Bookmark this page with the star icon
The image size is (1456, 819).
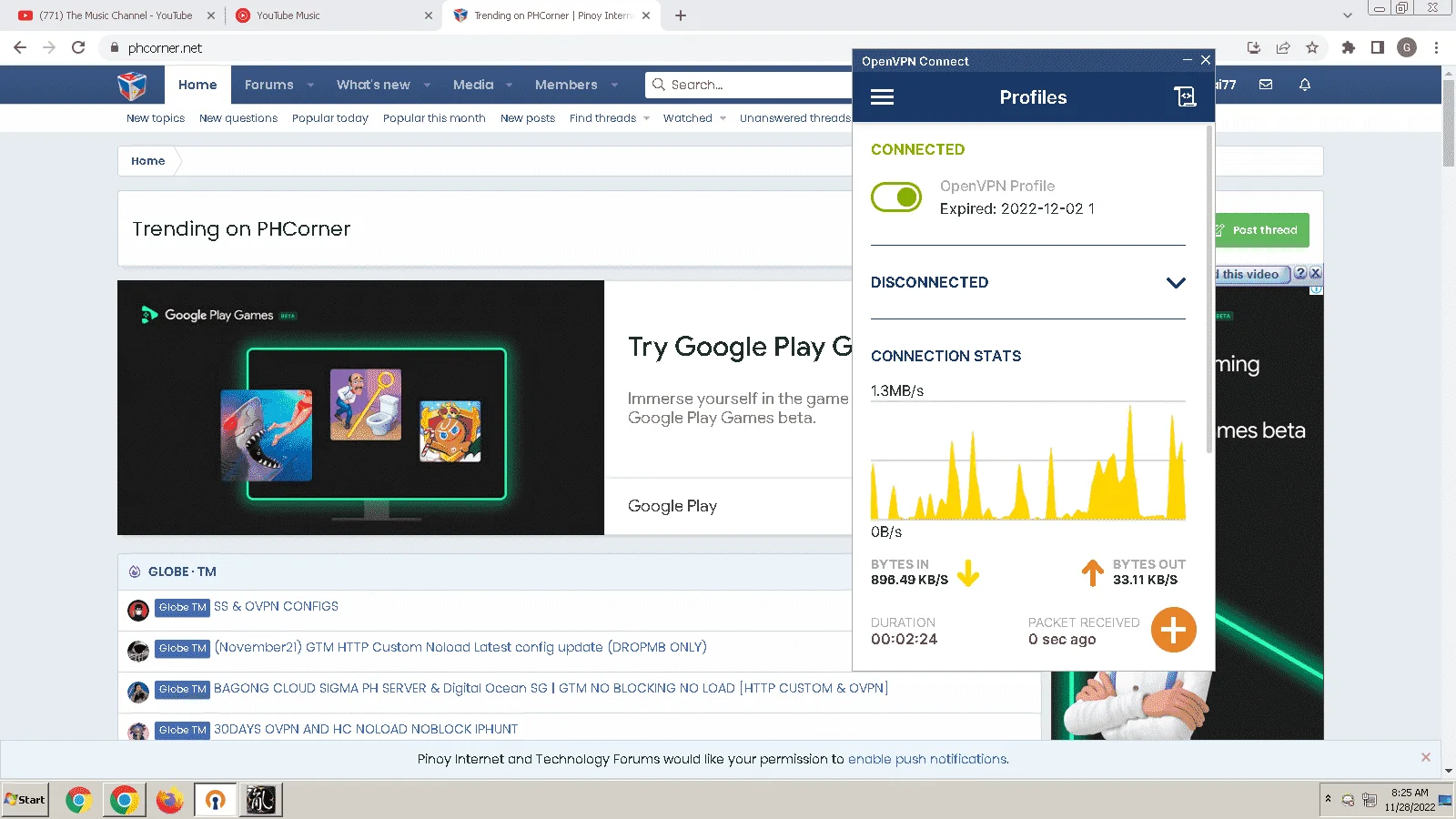(1312, 47)
